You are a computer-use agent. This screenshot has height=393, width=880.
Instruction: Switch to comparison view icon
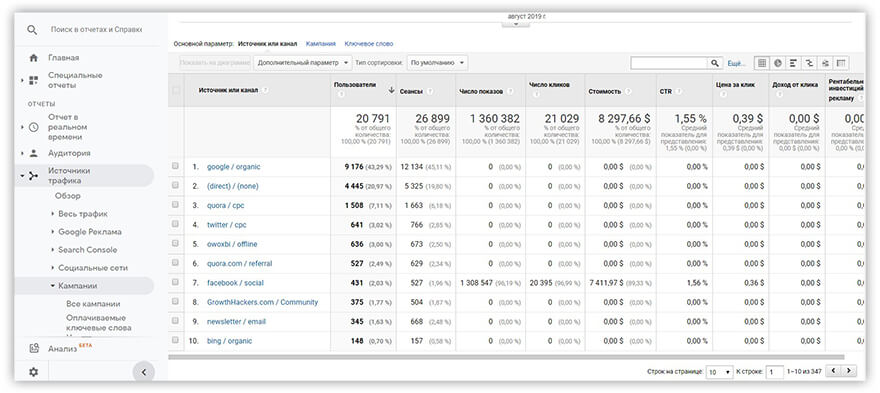point(809,63)
